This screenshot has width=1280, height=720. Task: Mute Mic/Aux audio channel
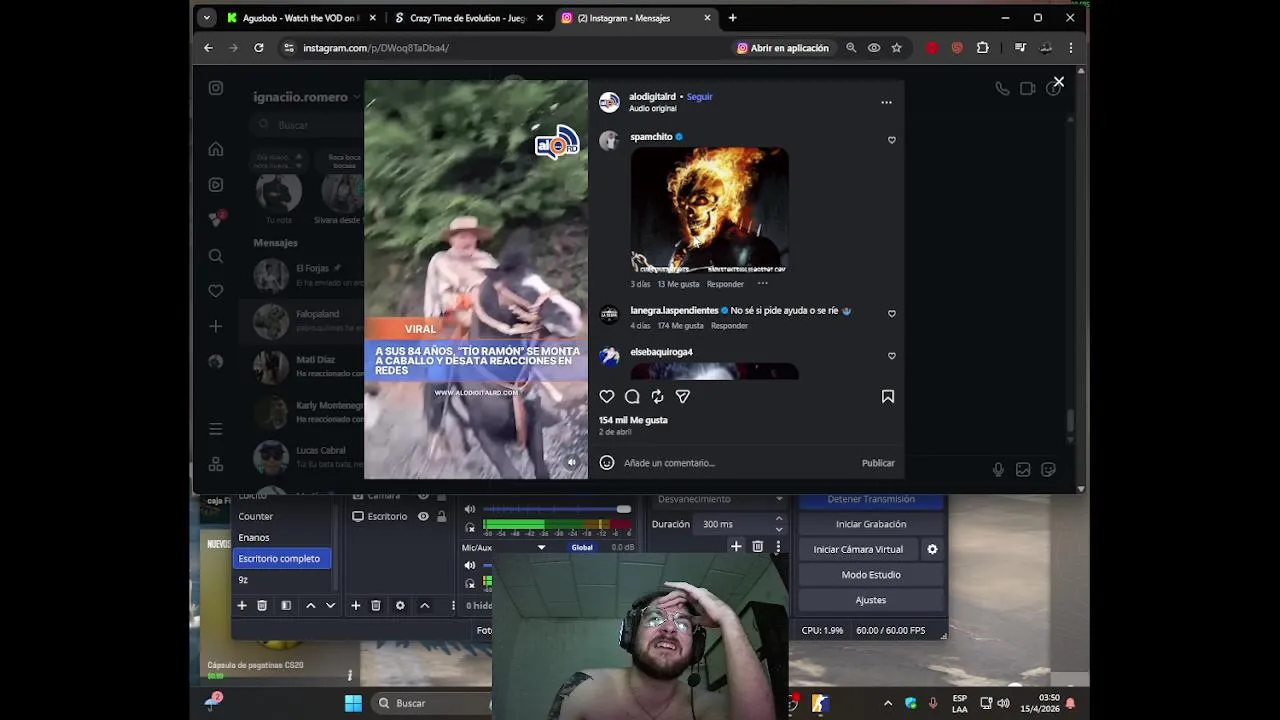coord(470,565)
